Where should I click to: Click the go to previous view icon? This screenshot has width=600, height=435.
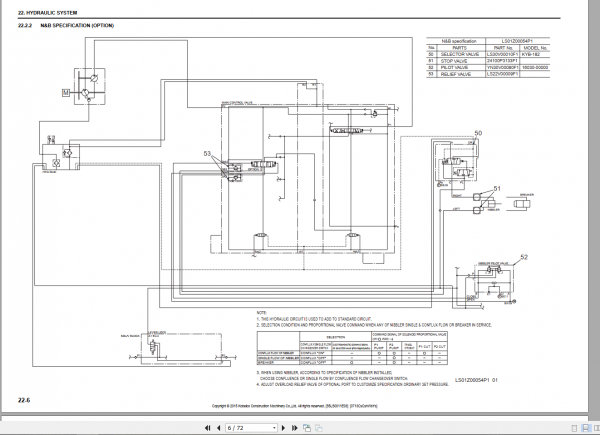click(x=307, y=428)
